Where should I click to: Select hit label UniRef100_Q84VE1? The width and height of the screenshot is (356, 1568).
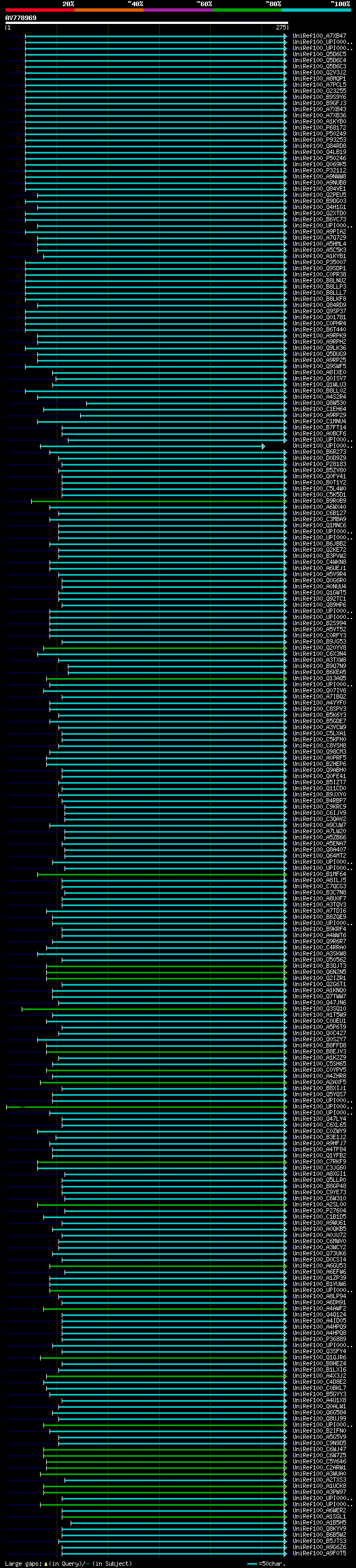click(319, 189)
